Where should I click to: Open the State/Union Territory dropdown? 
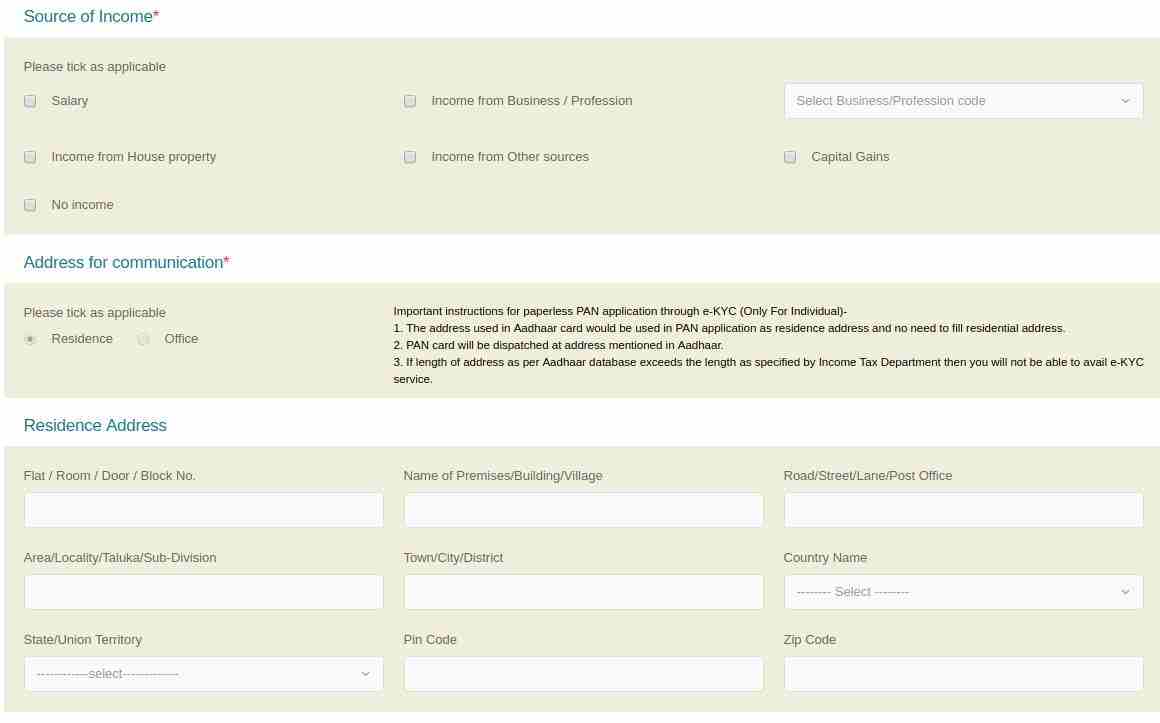tap(203, 673)
